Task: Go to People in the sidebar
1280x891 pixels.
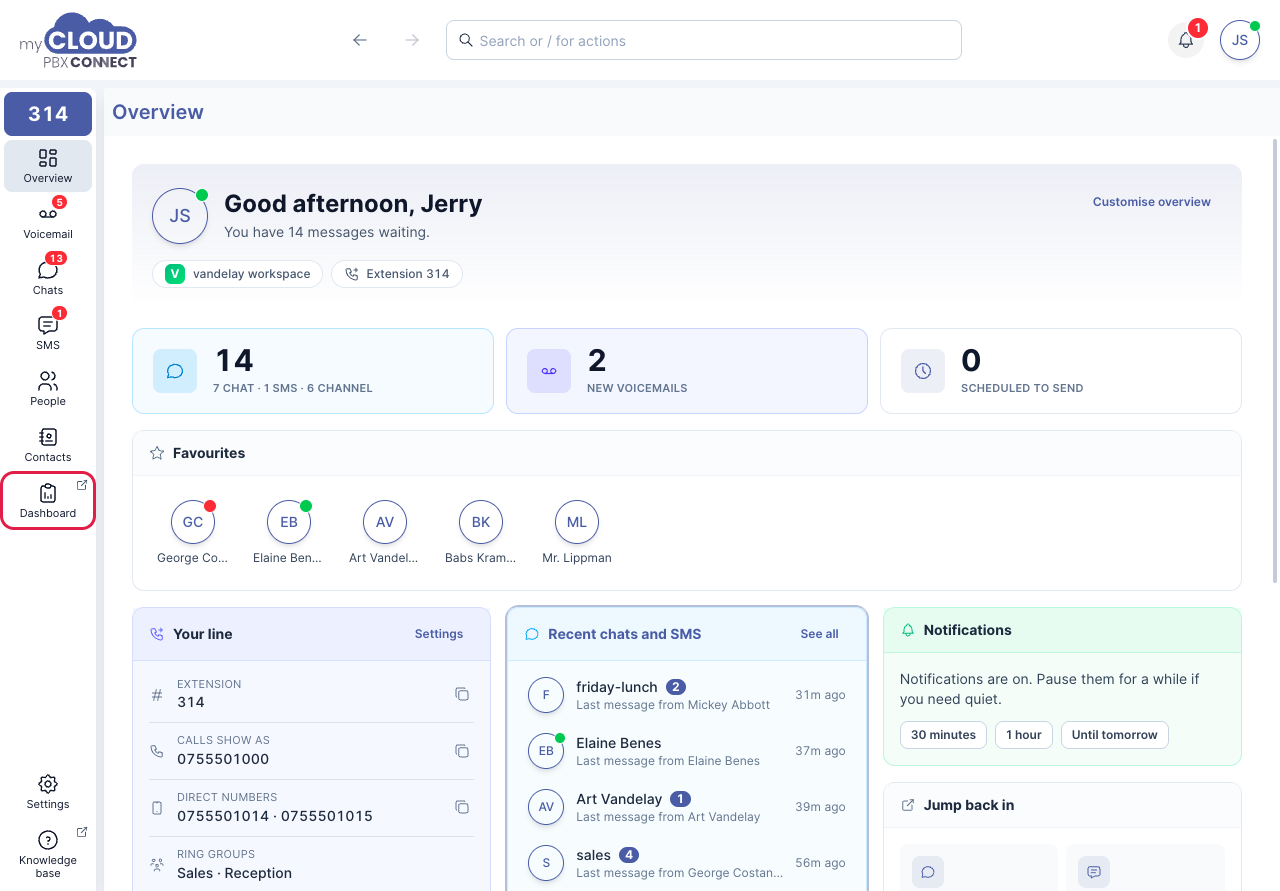Action: click(x=48, y=388)
